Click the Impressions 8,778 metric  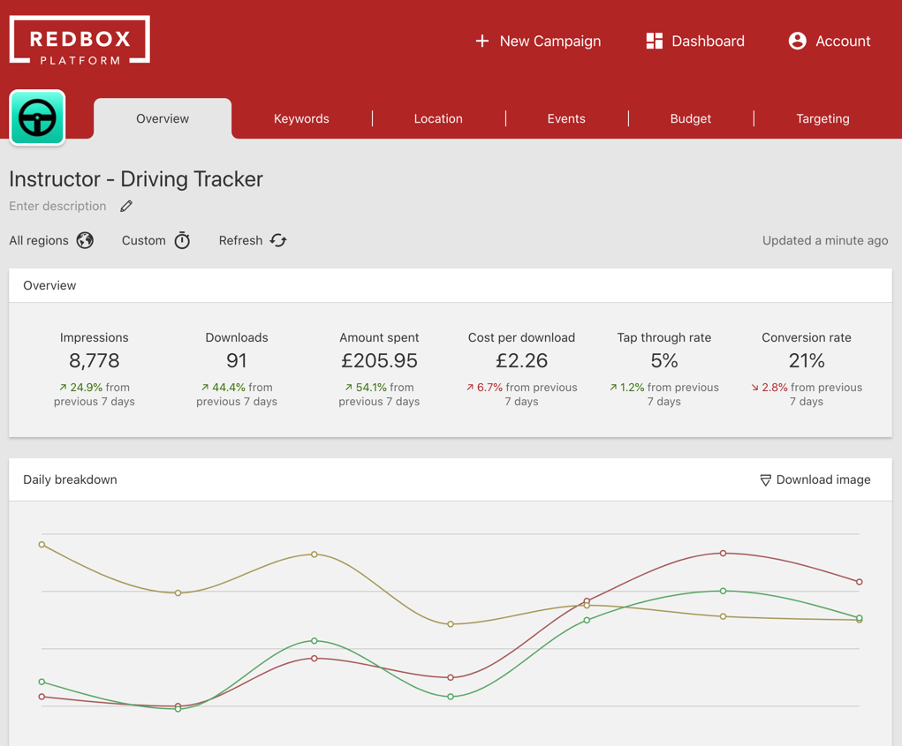tap(94, 360)
